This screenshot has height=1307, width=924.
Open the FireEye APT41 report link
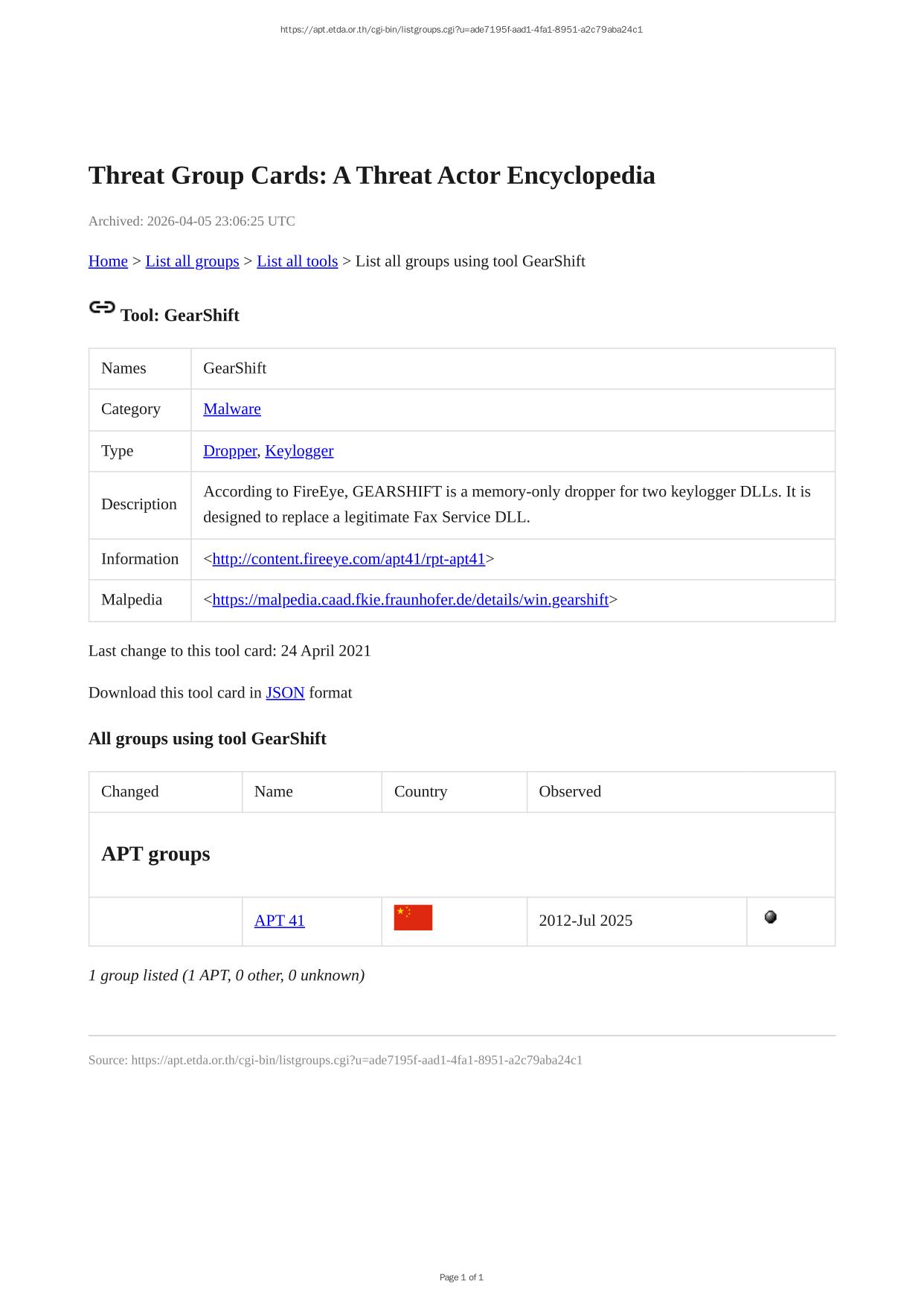(348, 559)
